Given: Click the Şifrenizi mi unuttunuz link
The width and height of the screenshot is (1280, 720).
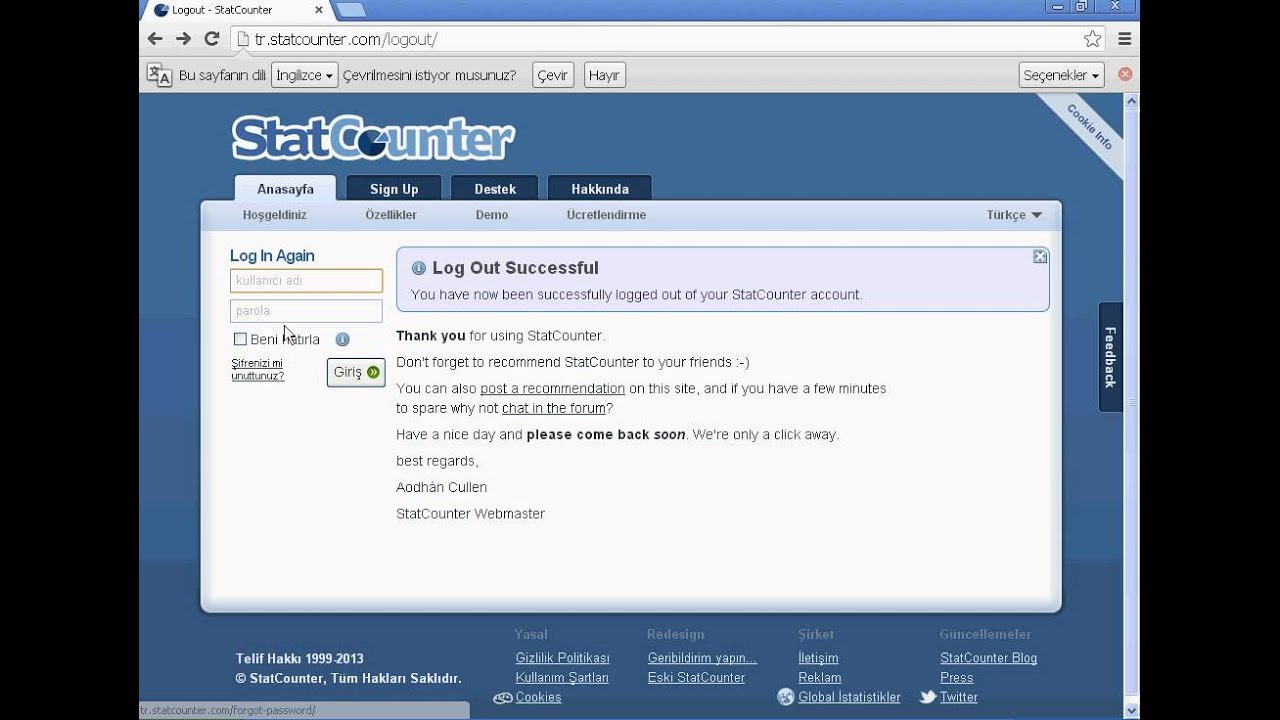Looking at the screenshot, I should pyautogui.click(x=258, y=369).
